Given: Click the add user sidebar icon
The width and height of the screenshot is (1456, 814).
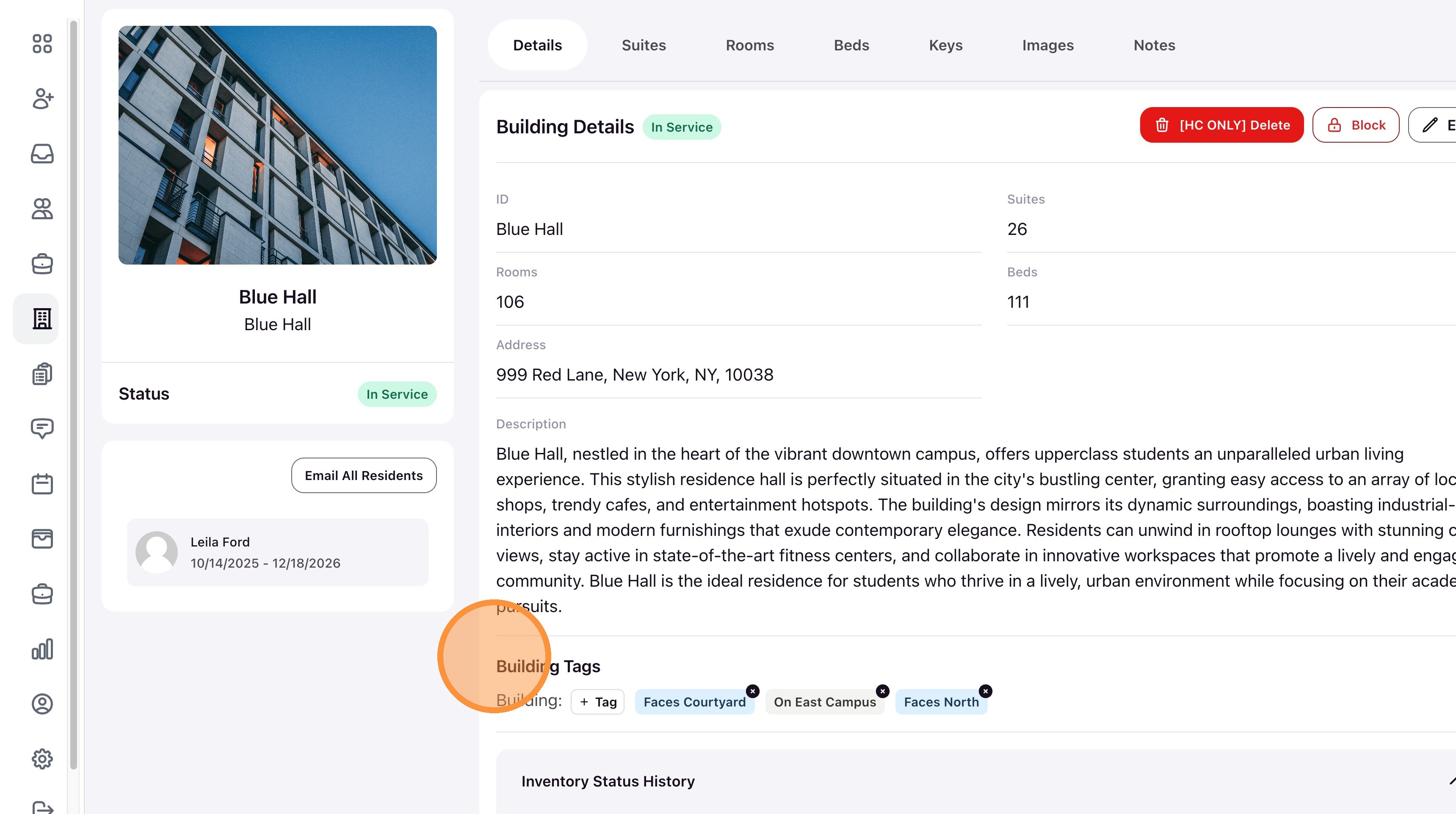Looking at the screenshot, I should pos(42,98).
